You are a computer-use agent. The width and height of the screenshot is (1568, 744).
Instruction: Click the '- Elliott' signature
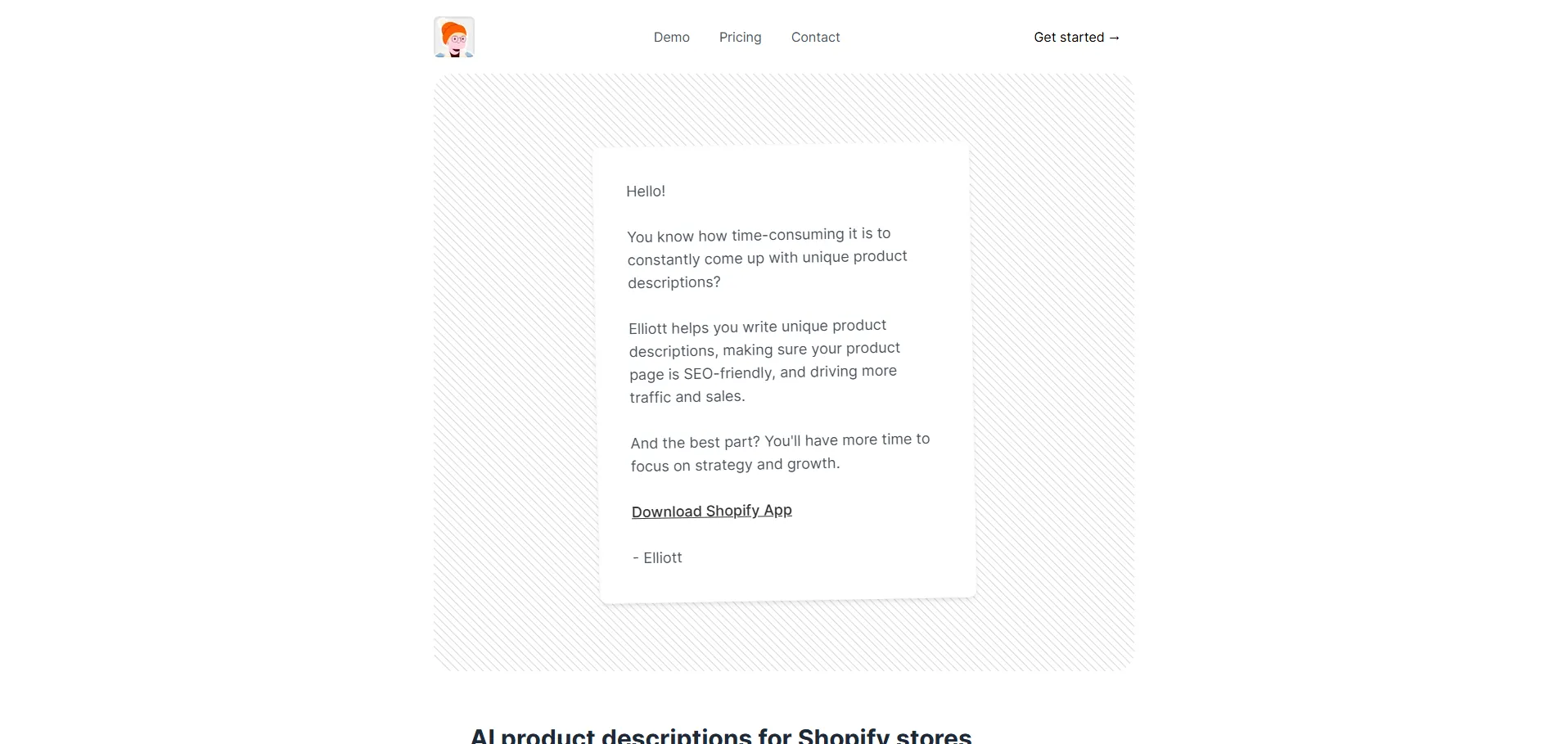[x=657, y=558]
